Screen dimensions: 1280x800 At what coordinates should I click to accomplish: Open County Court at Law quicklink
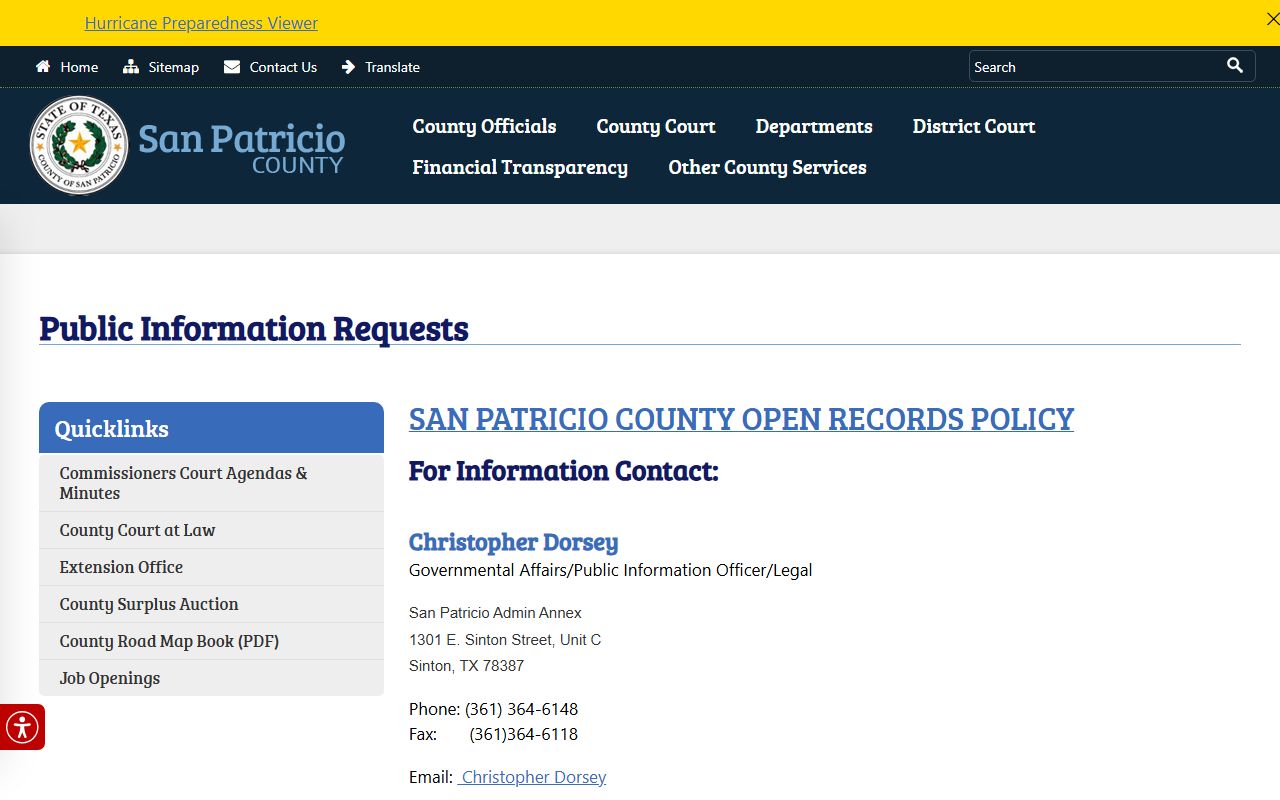(211, 530)
